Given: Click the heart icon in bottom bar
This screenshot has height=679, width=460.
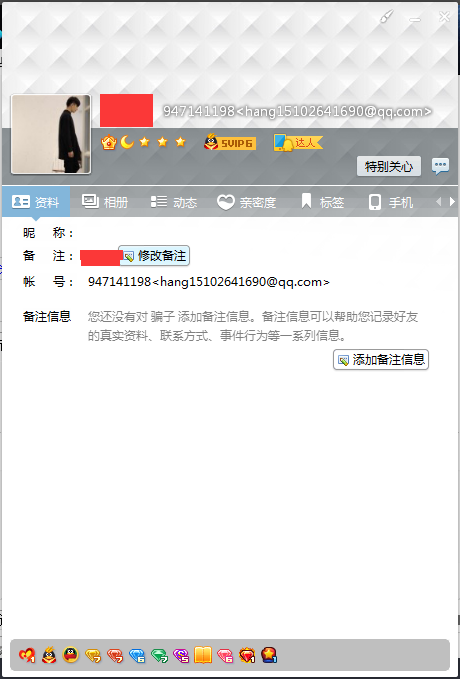Looking at the screenshot, I should pyautogui.click(x=26, y=655).
